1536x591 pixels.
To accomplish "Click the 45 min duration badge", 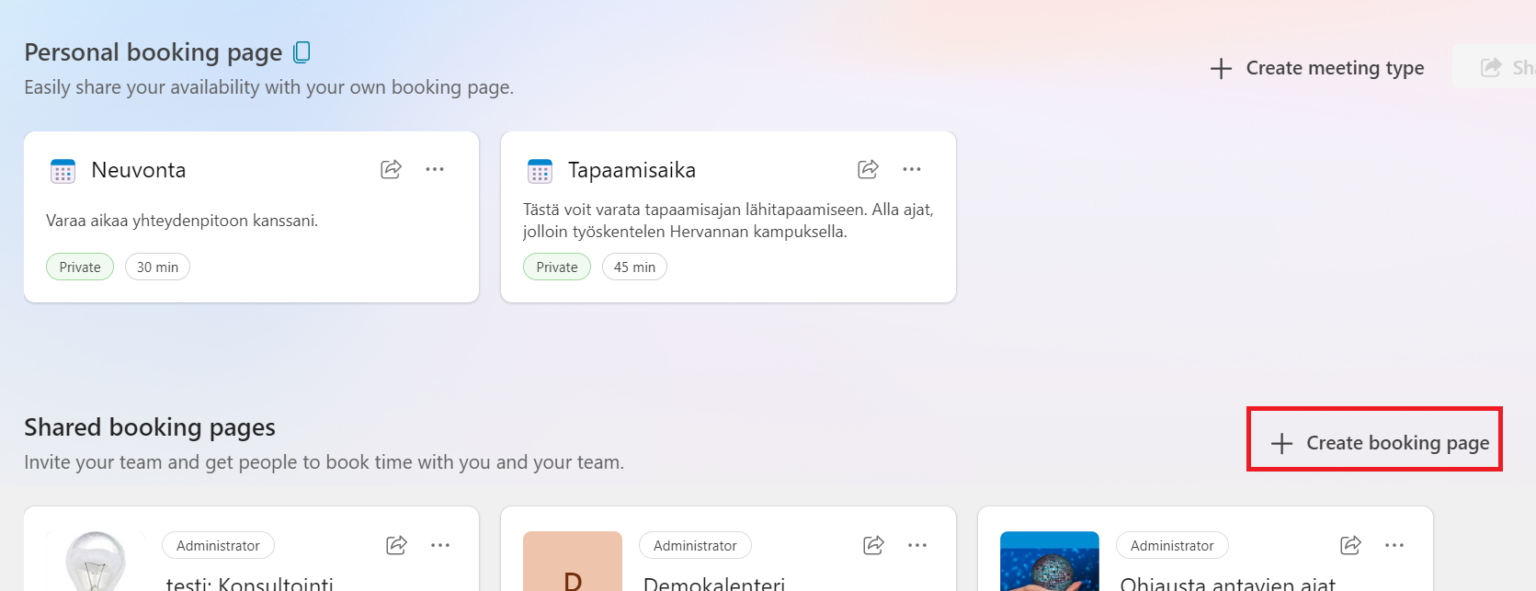I will pos(634,266).
